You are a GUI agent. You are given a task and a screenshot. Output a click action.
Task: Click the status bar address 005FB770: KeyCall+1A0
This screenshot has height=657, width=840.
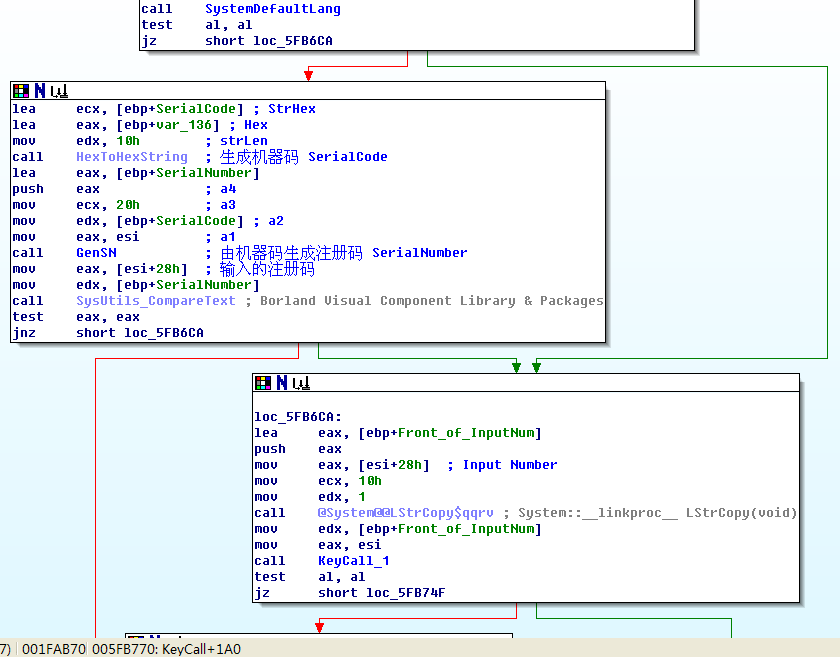tap(167, 649)
